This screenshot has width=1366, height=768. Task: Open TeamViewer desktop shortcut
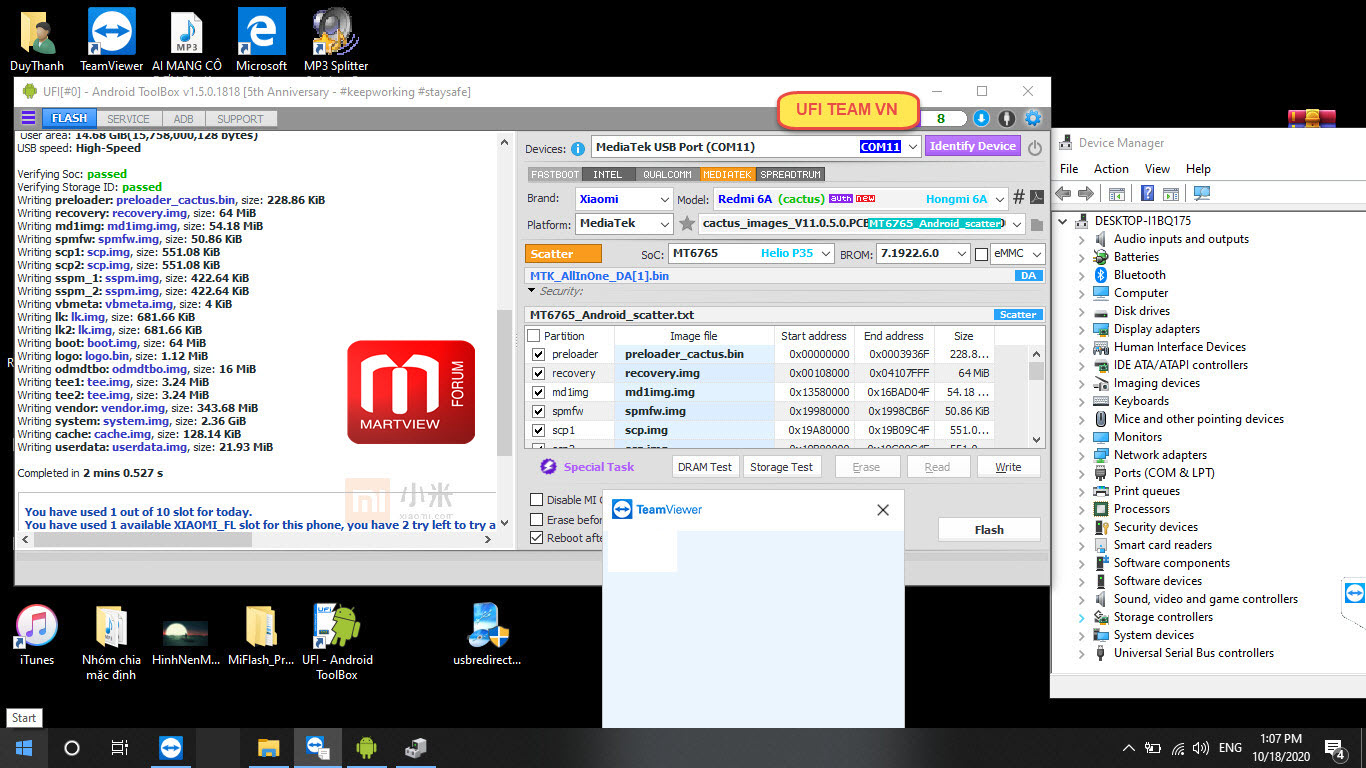(x=112, y=40)
